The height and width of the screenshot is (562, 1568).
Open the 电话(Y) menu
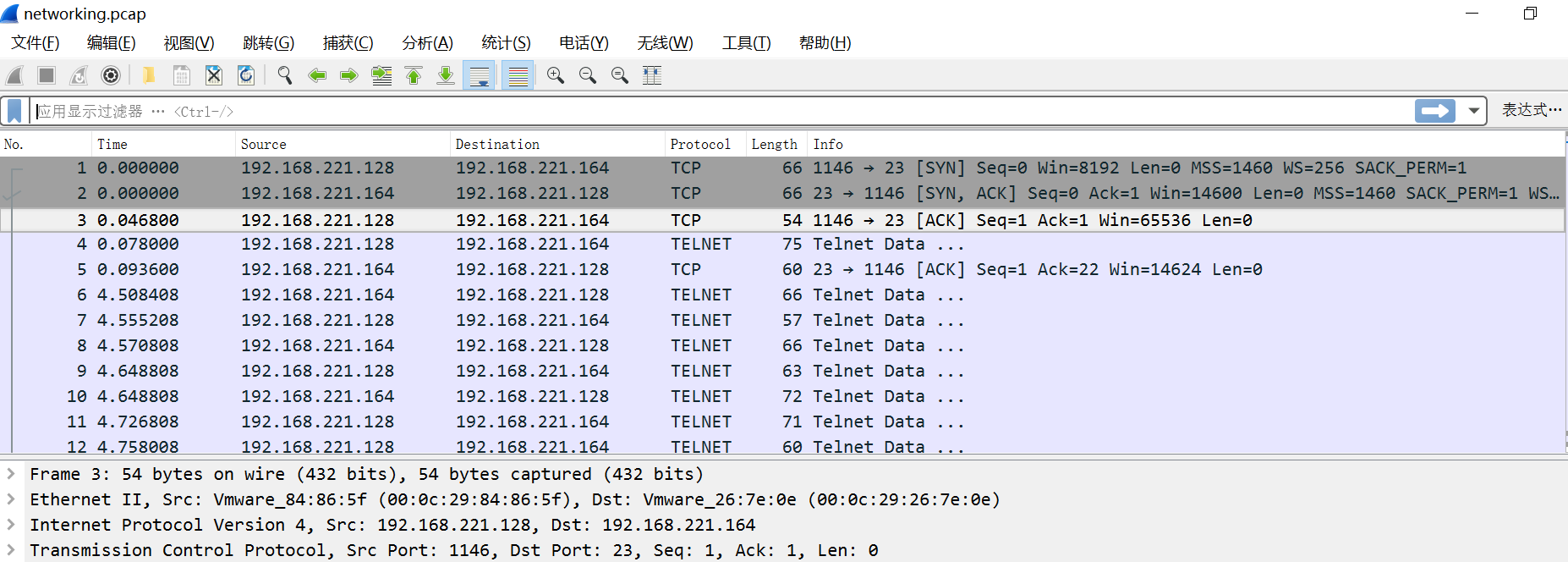click(x=584, y=43)
